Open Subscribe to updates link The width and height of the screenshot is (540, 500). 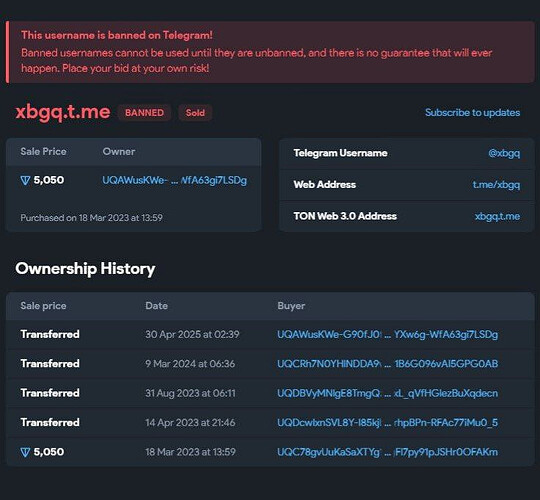pos(472,113)
